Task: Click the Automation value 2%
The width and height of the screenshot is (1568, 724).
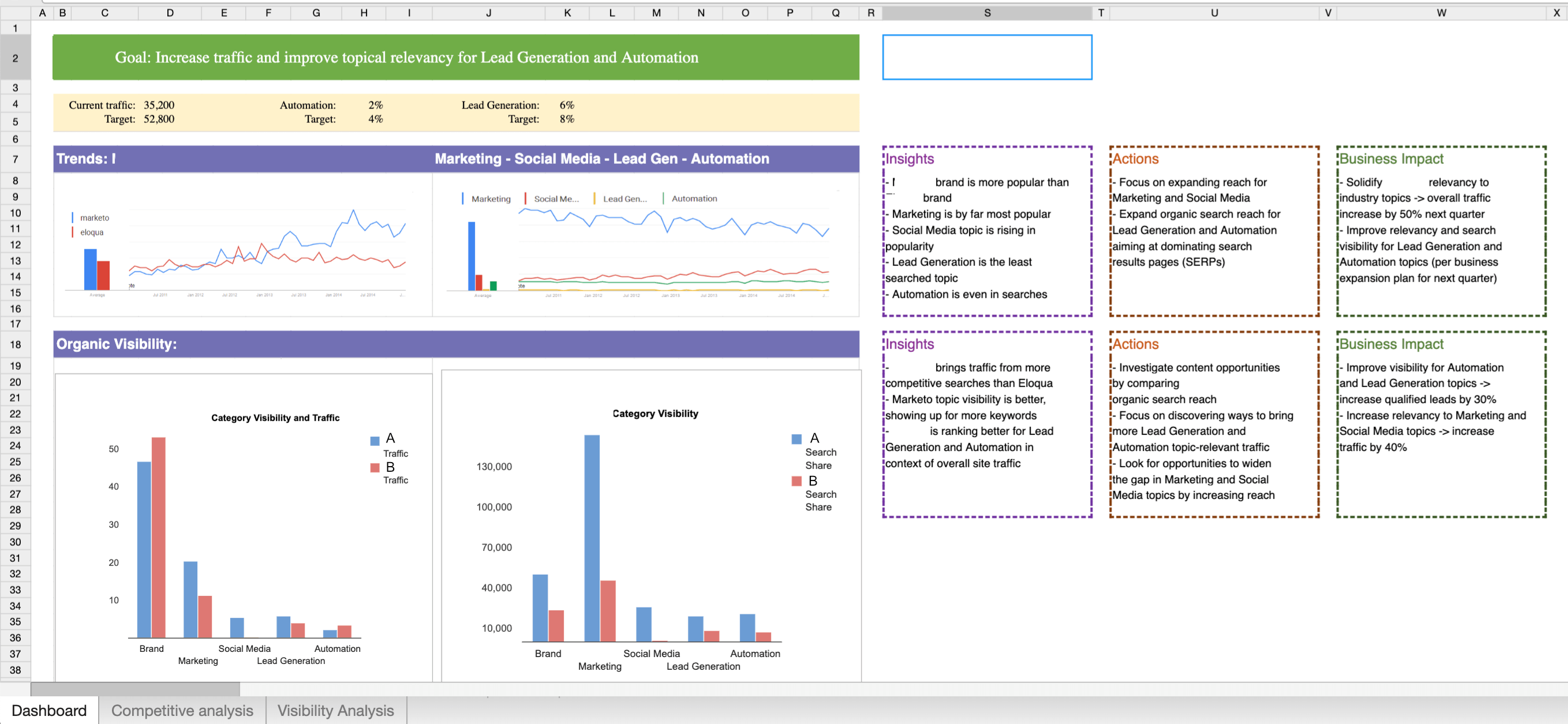Action: coord(375,105)
